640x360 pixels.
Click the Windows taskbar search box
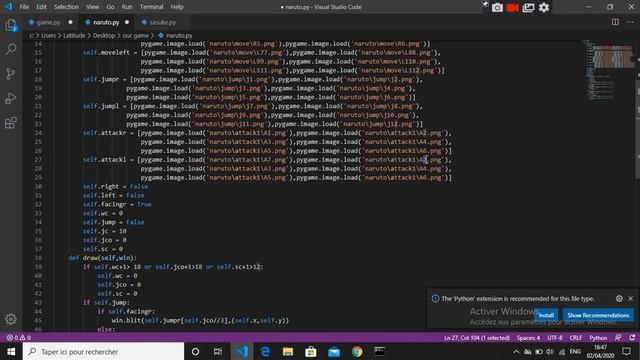(x=103, y=351)
